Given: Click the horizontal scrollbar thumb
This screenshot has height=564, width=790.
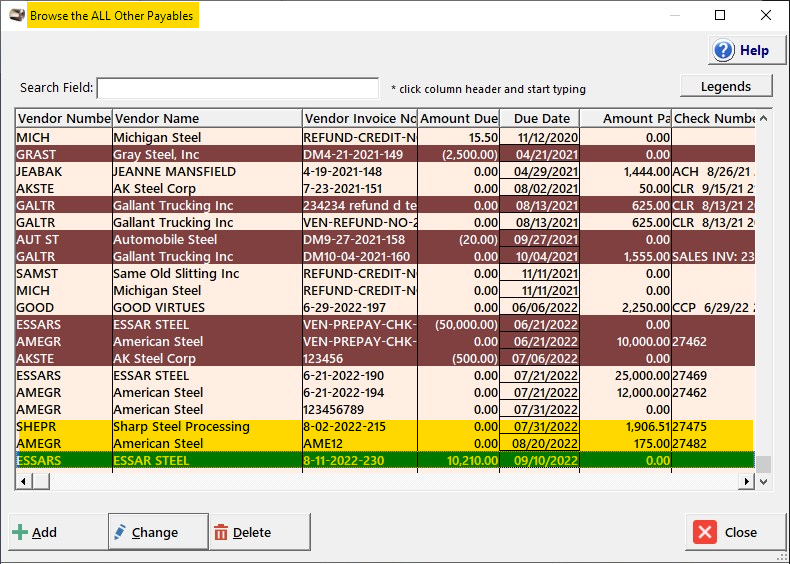Looking at the screenshot, I should pyautogui.click(x=41, y=481).
